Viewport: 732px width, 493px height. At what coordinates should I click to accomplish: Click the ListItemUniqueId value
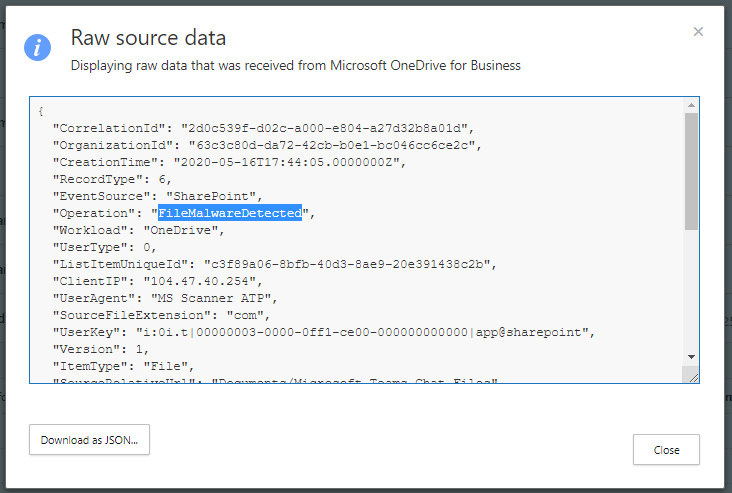(345, 264)
